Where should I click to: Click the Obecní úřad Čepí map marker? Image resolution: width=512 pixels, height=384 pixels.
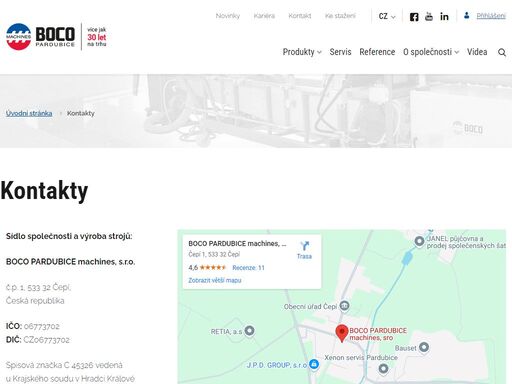pos(344,306)
